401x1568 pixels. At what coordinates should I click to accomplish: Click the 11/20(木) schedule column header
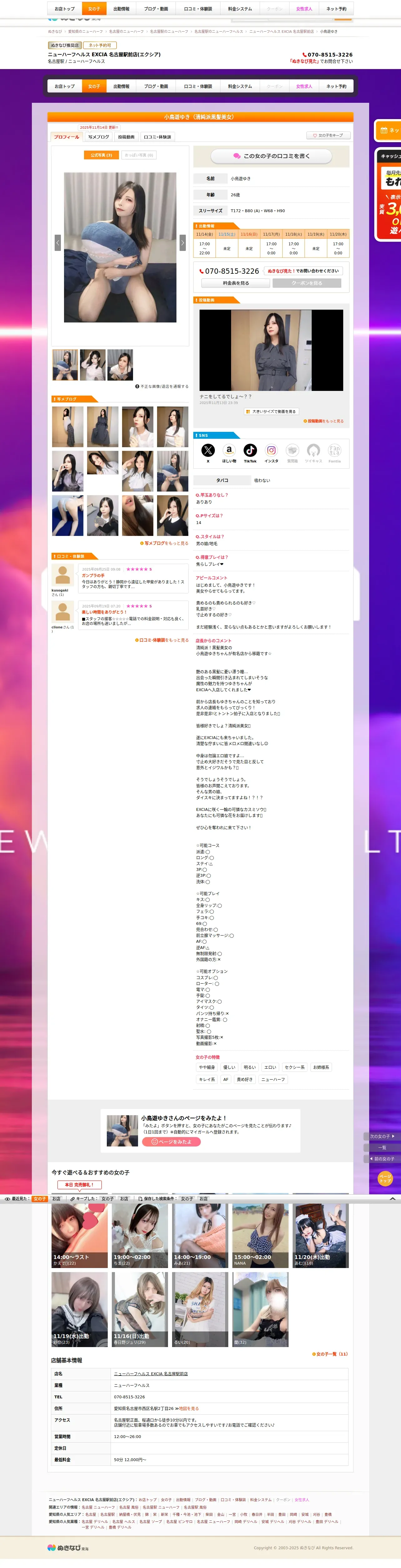pyautogui.click(x=338, y=234)
